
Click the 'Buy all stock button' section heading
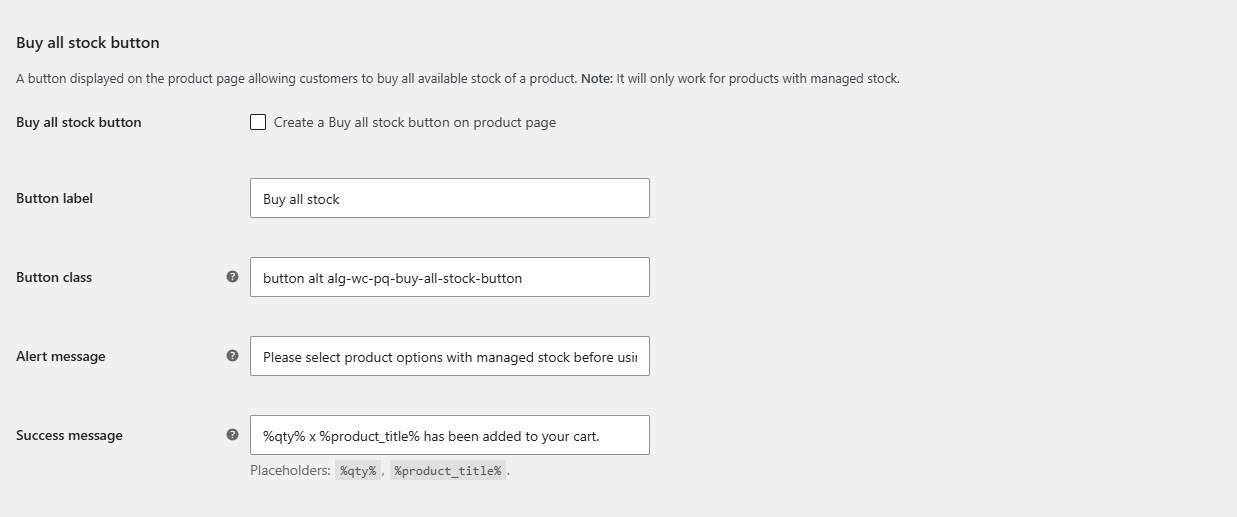click(88, 43)
